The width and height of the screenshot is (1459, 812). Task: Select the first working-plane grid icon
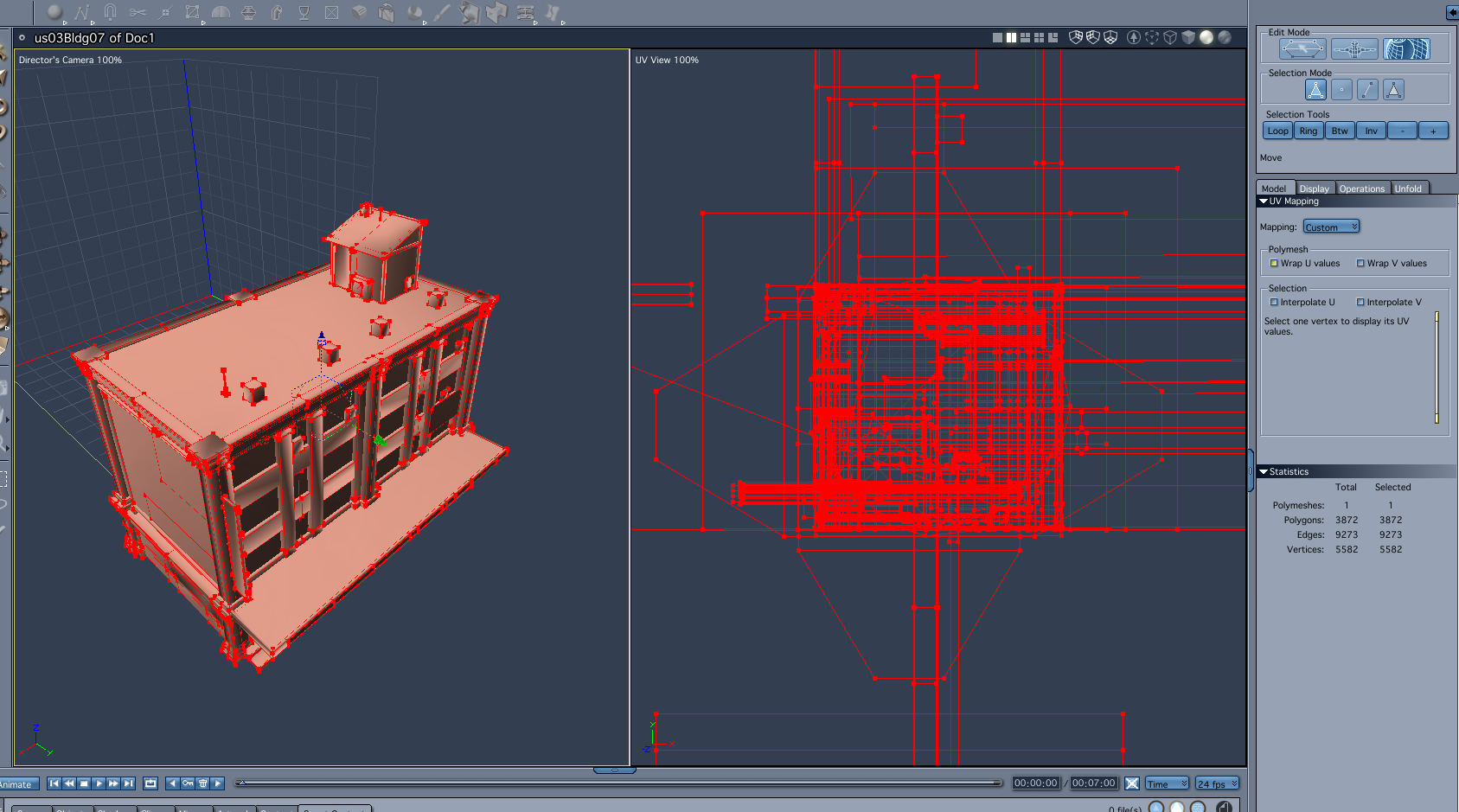tap(1076, 37)
